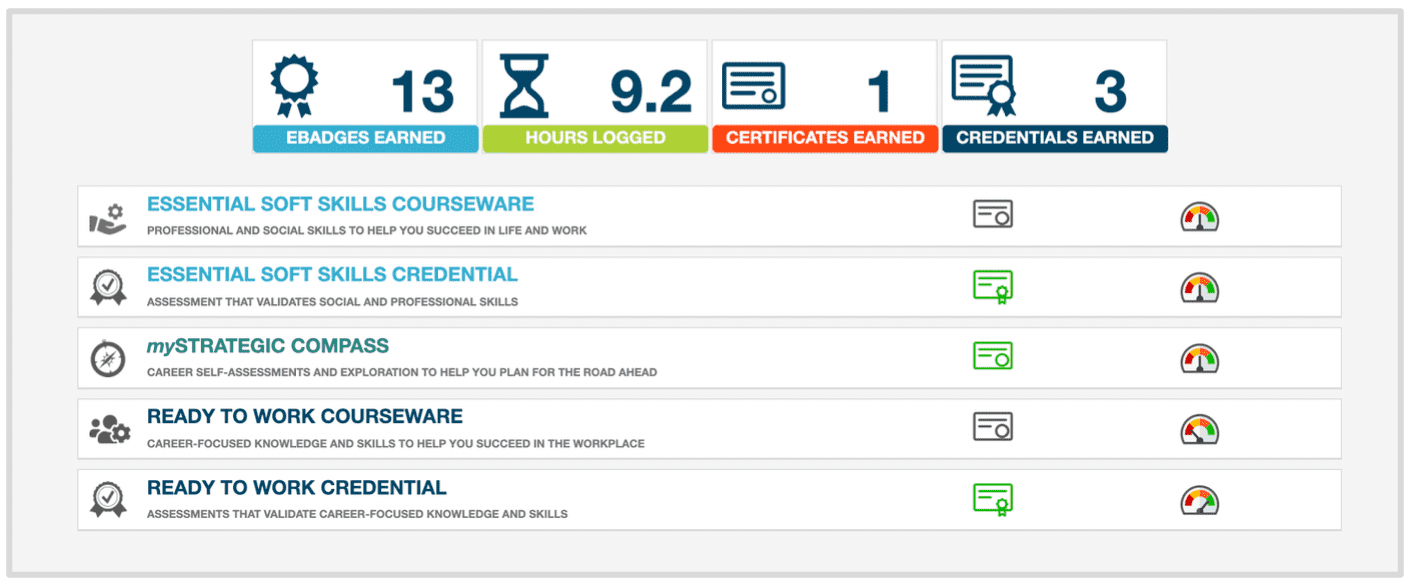Image resolution: width=1414 pixels, height=582 pixels.
Task: Open the Essential Soft Skills Credential title
Action: click(332, 275)
